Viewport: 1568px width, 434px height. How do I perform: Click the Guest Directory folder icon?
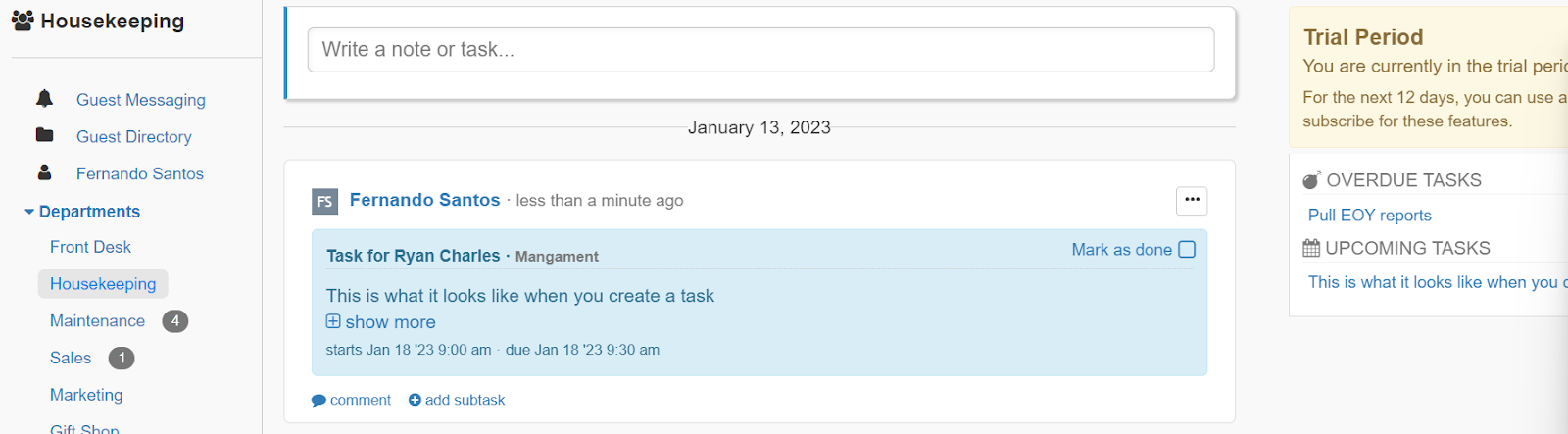pos(44,135)
